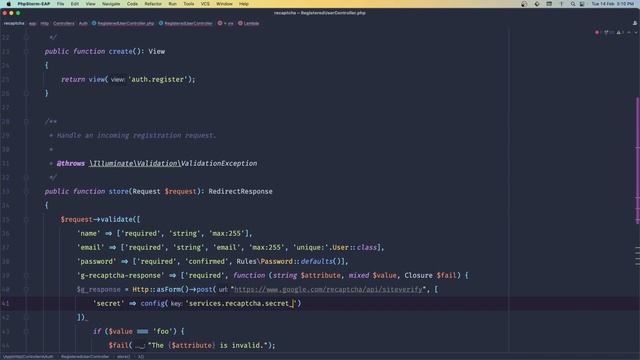640x360 pixels.
Task: Open the PhpStorm-EAP application menu
Action: click(x=33, y=4)
